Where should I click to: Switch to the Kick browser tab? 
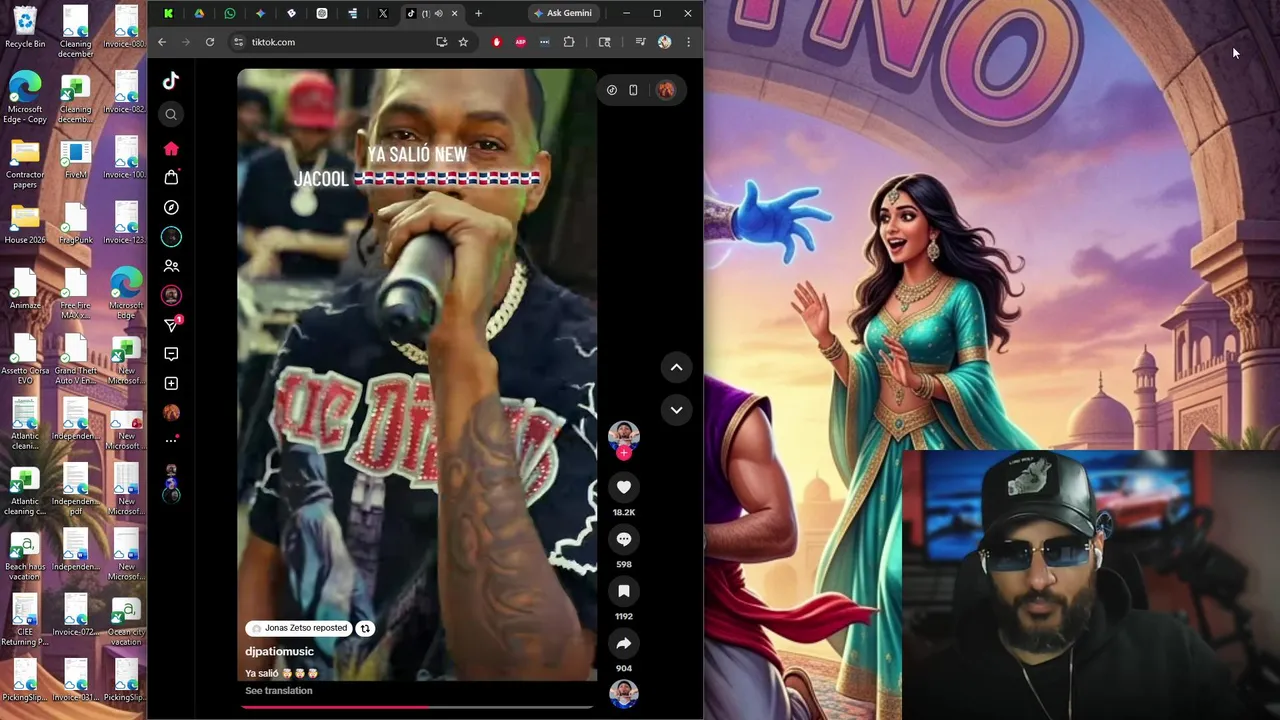[168, 13]
